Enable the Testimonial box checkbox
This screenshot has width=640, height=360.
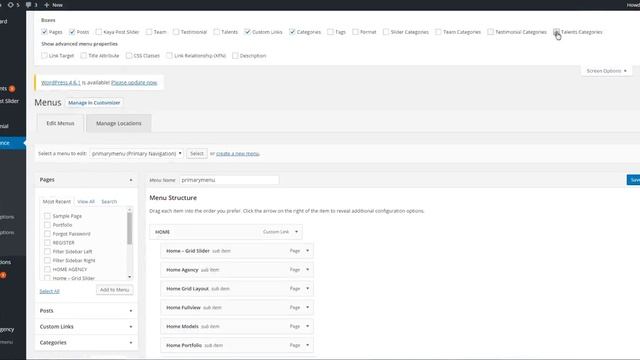(176, 32)
